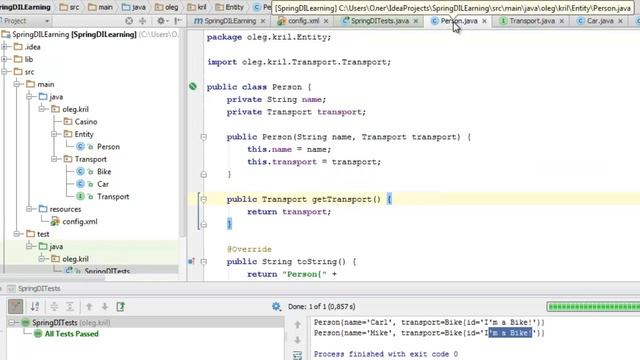Select config.xml file in resources folder
The image size is (640, 360).
80,222
